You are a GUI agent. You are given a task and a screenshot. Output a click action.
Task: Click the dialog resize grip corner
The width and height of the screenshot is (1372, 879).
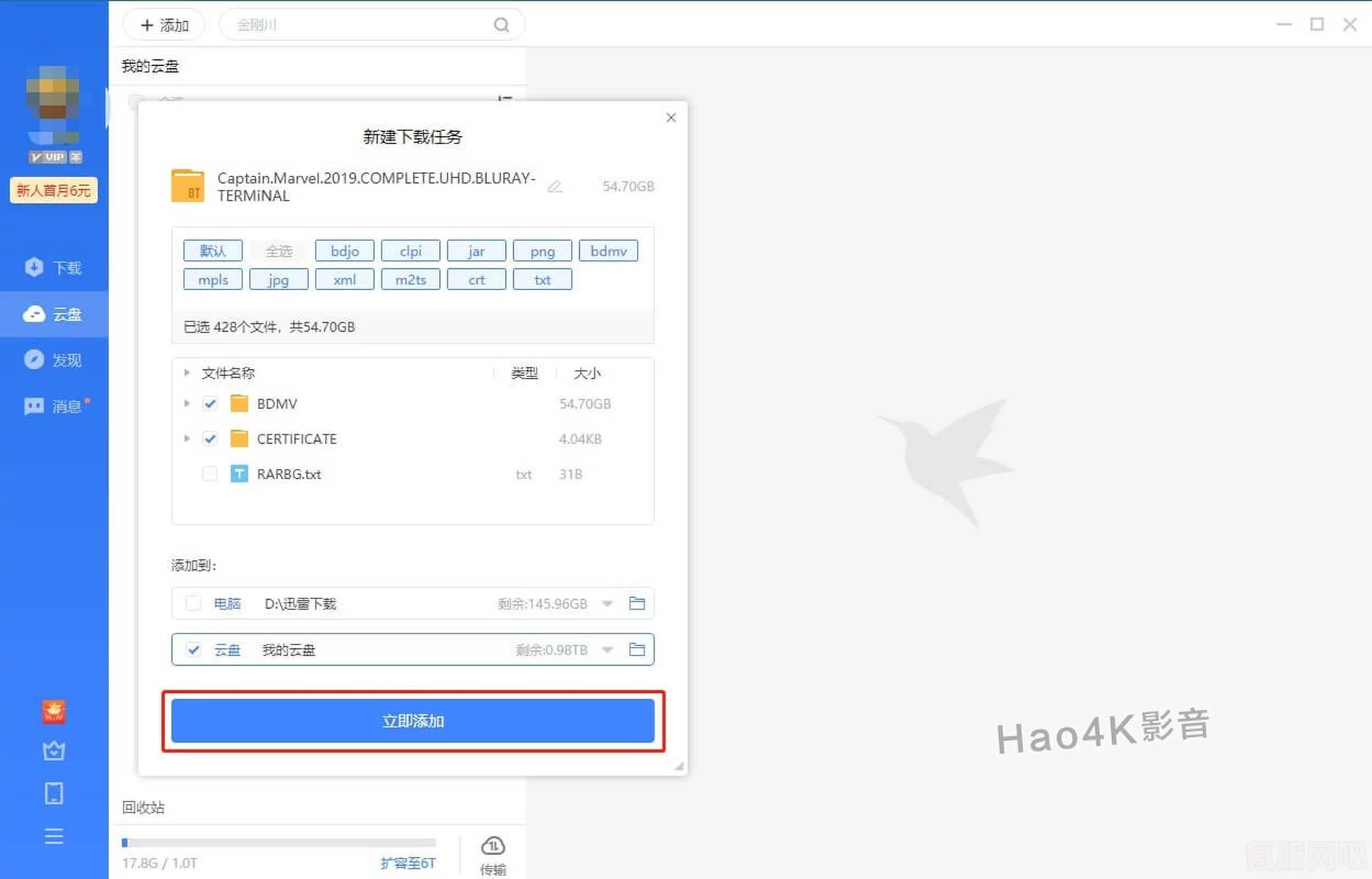click(x=679, y=766)
